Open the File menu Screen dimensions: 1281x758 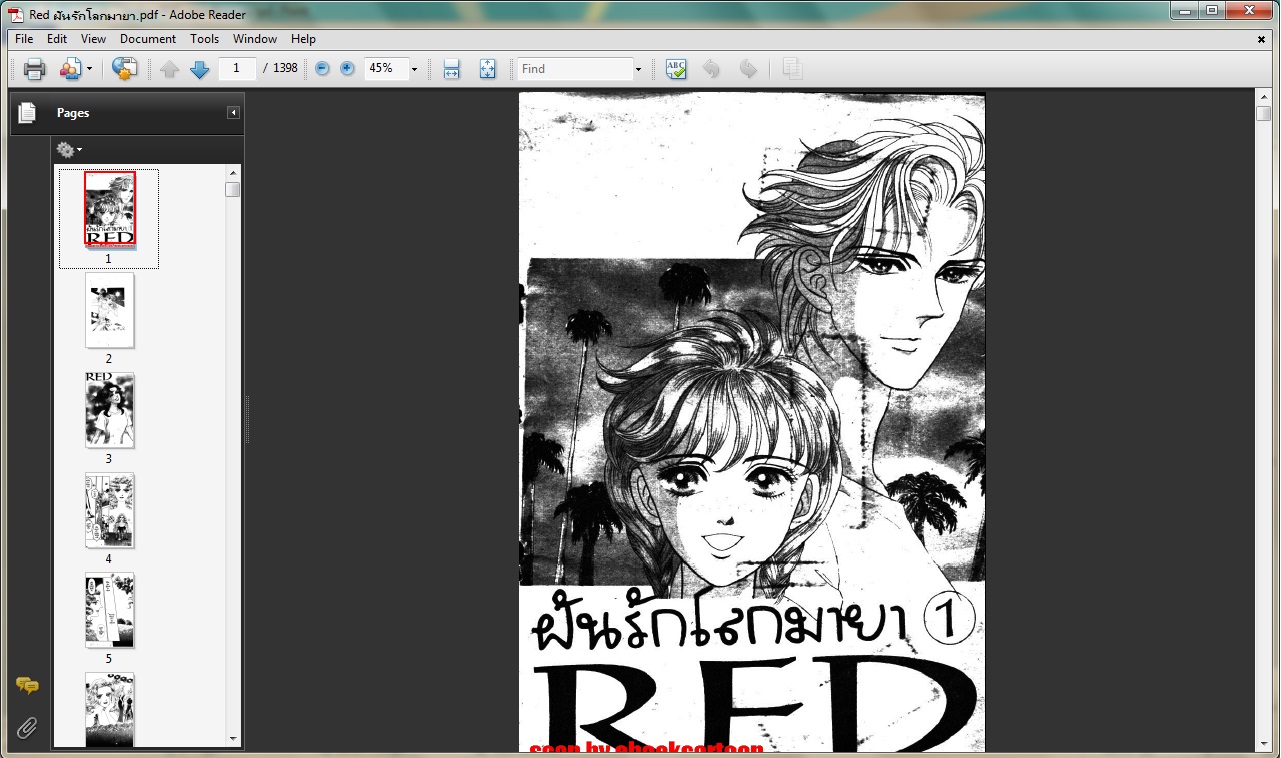(x=24, y=39)
